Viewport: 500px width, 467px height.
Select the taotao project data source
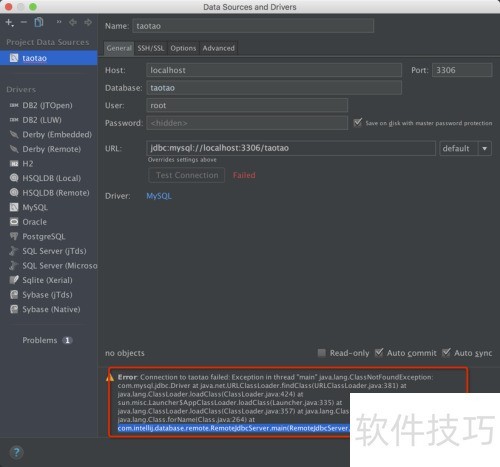coord(49,58)
